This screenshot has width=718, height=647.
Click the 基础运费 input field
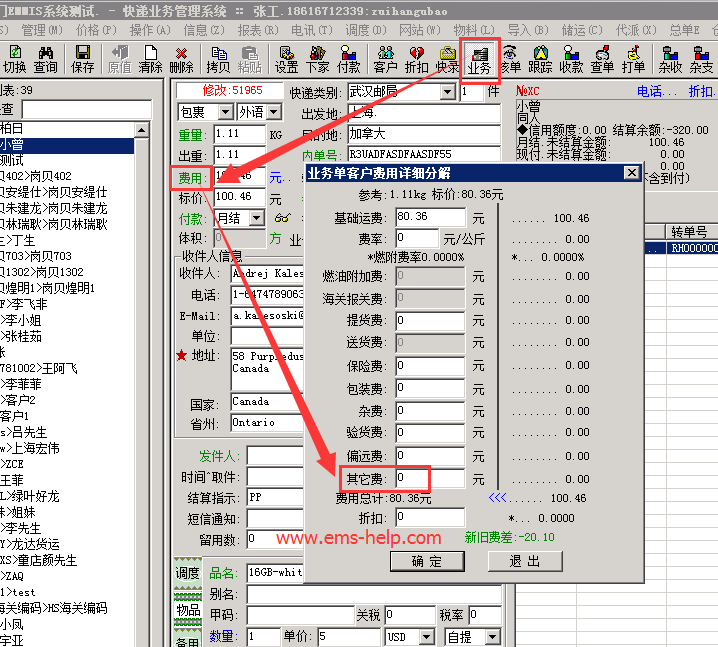coord(430,217)
